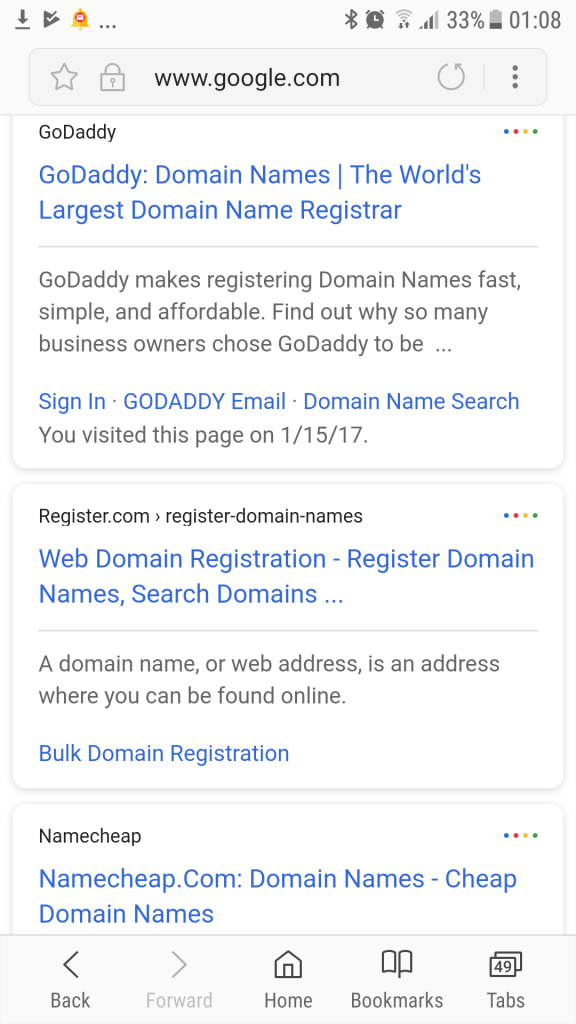Viewport: 576px width, 1024px height.
Task: Show the 49 open Tabs
Action: click(x=505, y=980)
